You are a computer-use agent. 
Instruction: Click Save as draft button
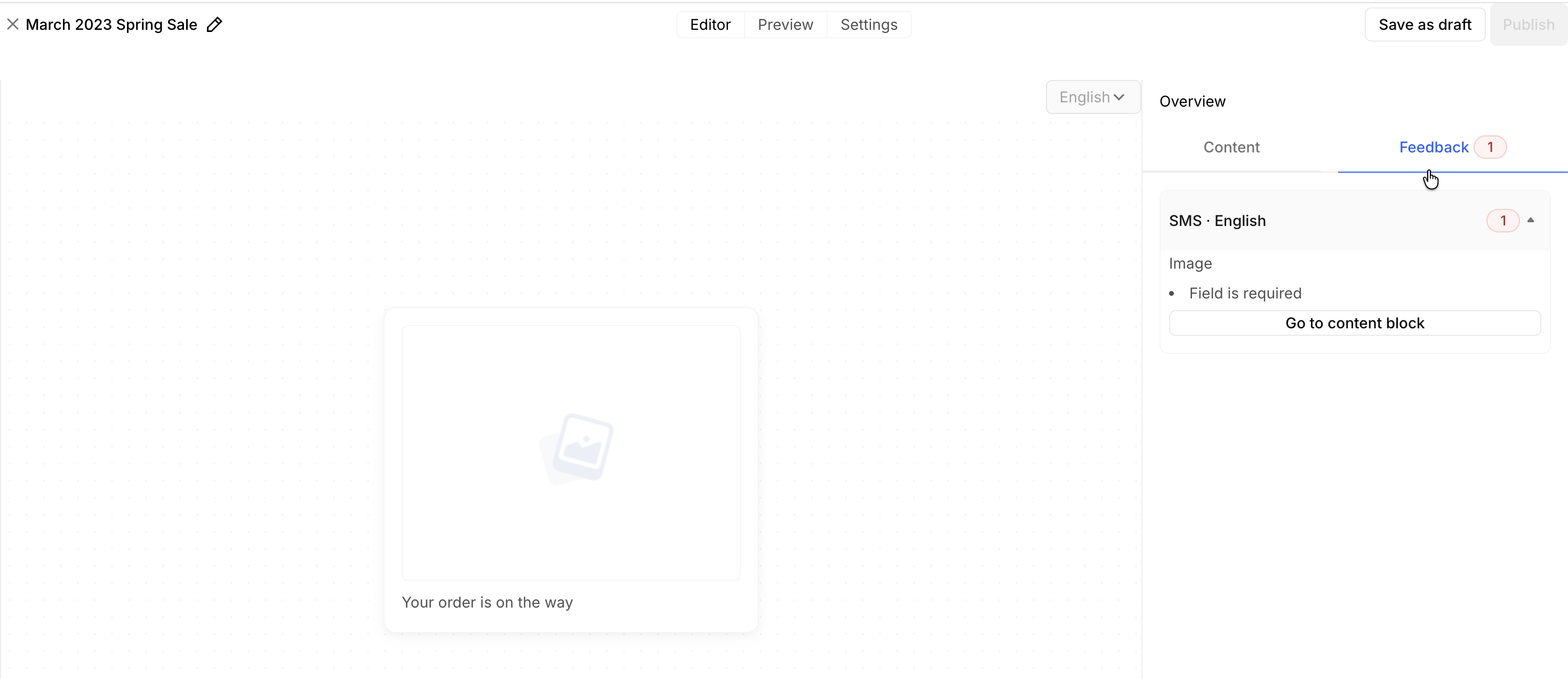[1425, 25]
